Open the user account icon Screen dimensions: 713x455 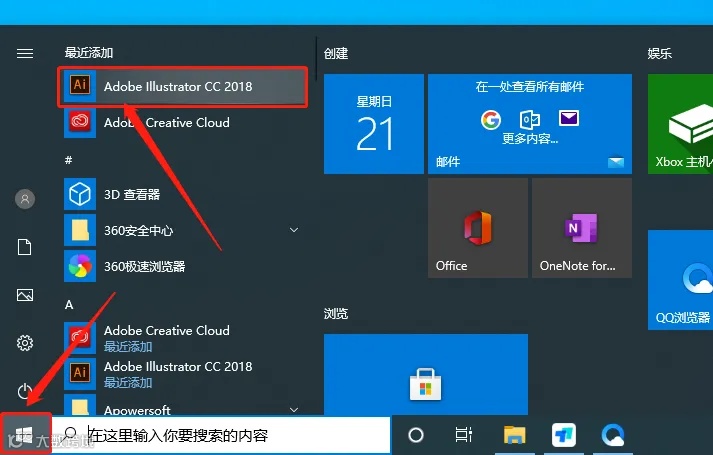25,199
